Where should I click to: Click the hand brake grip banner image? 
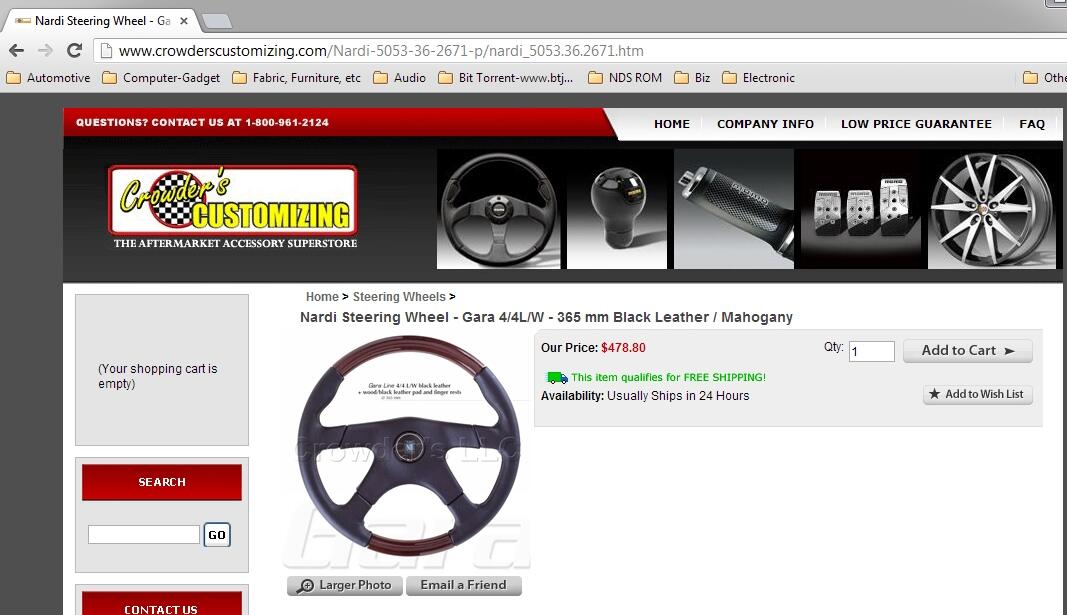(734, 209)
